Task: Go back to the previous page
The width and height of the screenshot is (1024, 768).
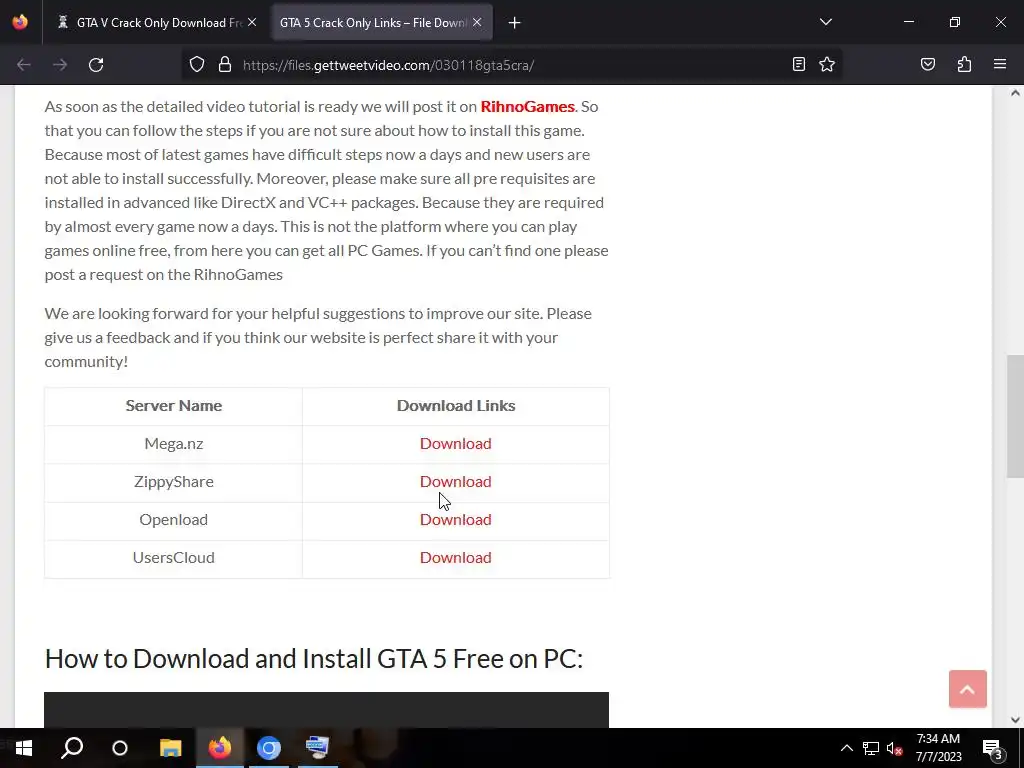Action: (x=24, y=65)
